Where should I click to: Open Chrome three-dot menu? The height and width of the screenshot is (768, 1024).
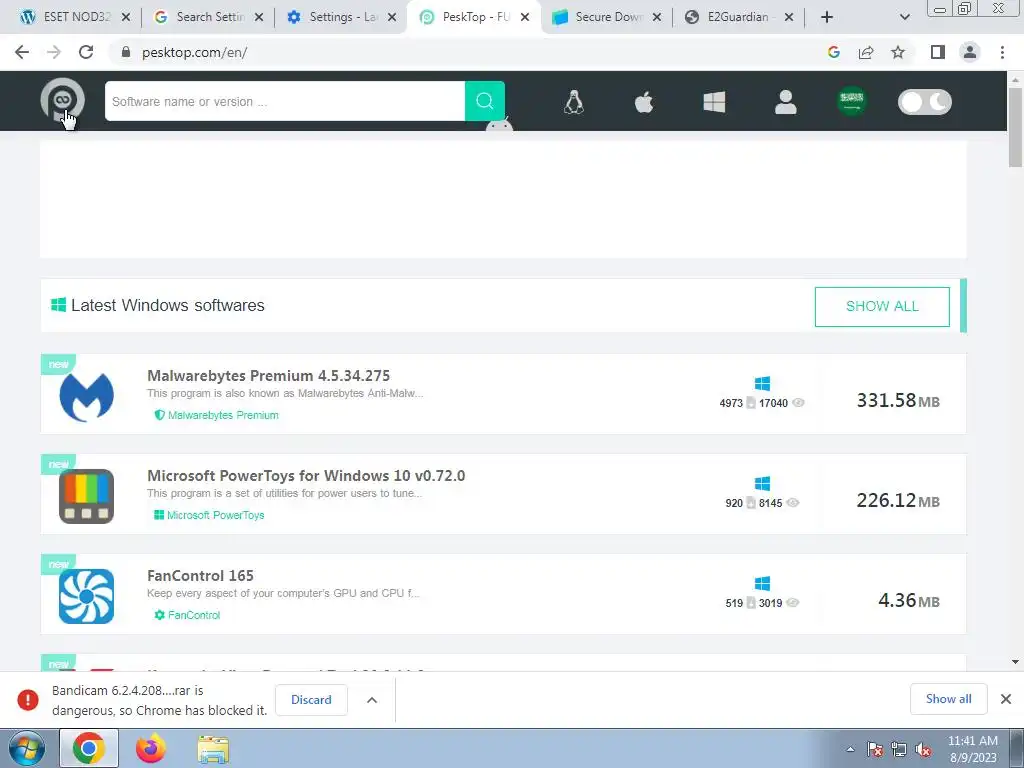(x=1002, y=52)
